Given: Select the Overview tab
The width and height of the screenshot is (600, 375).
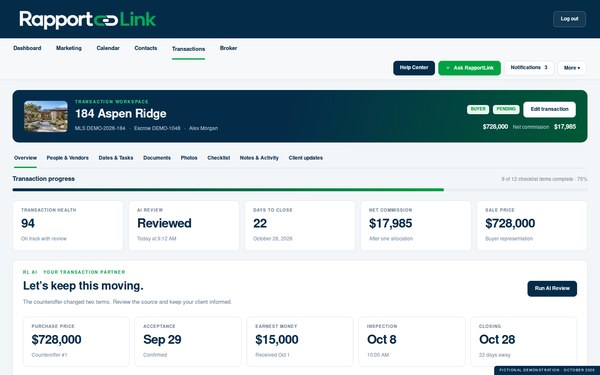Looking at the screenshot, I should click(x=25, y=158).
